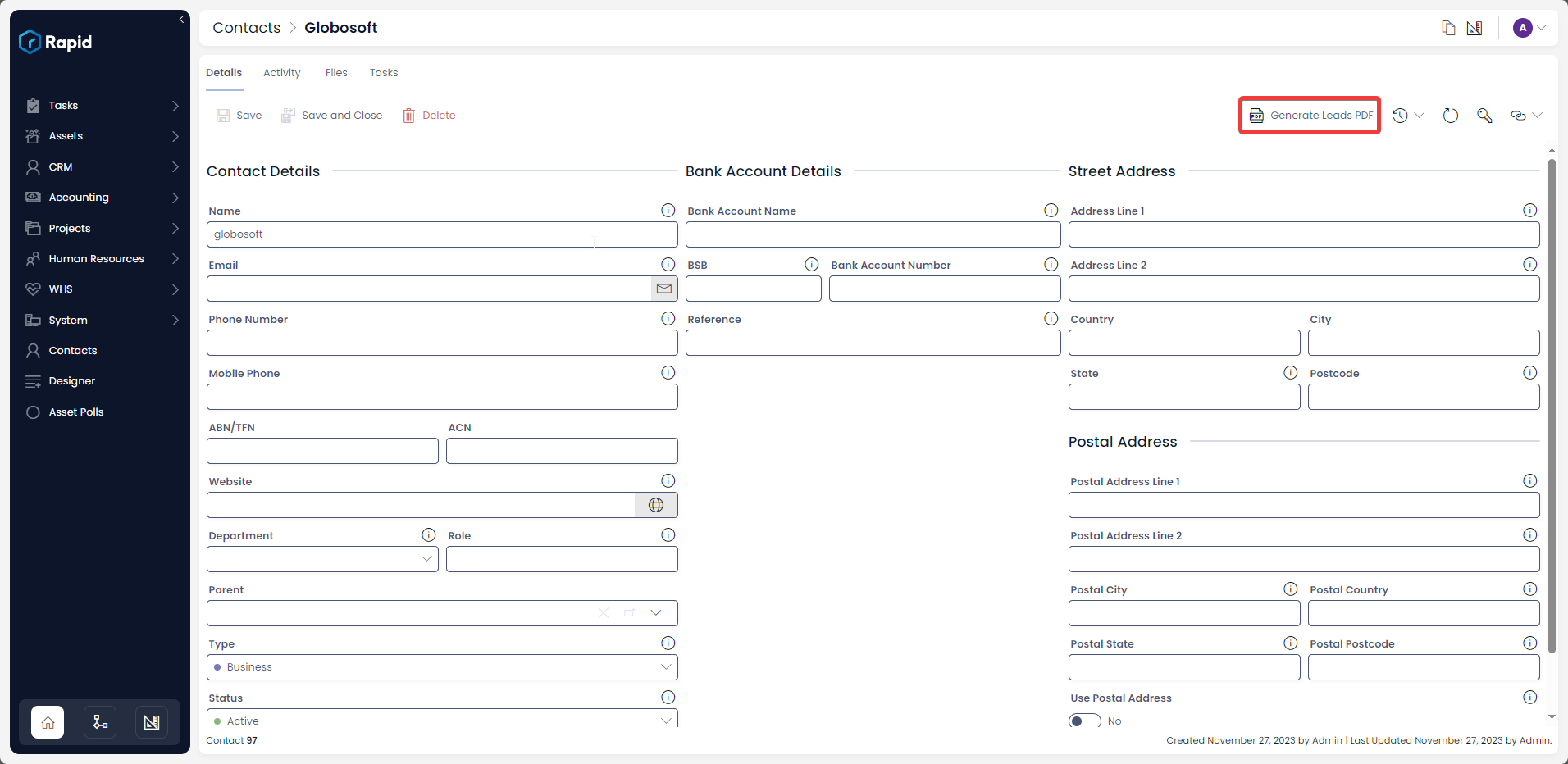1568x764 pixels.
Task: Select the Details tab
Action: 224,73
